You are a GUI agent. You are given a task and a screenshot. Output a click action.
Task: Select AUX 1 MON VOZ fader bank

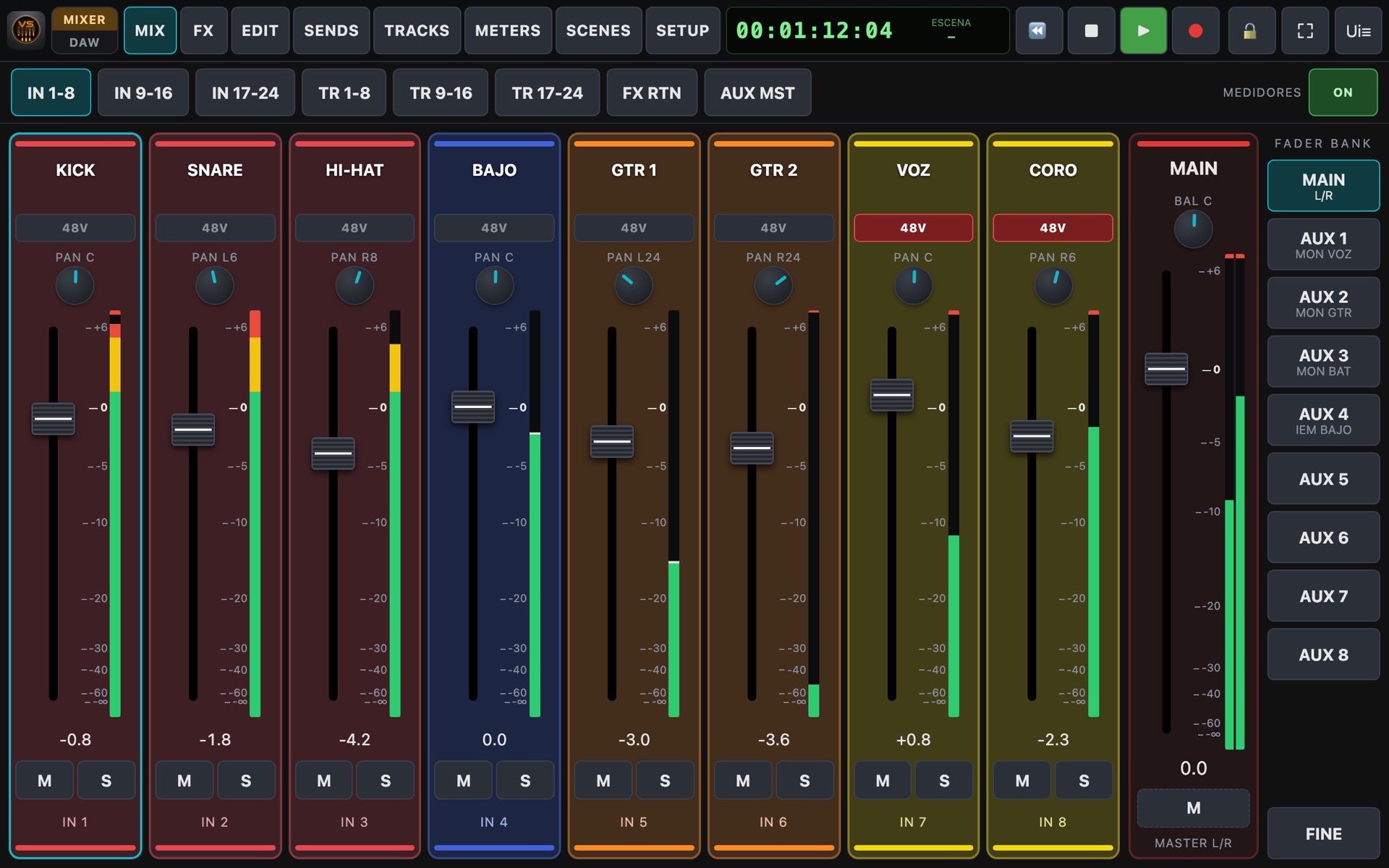point(1323,244)
